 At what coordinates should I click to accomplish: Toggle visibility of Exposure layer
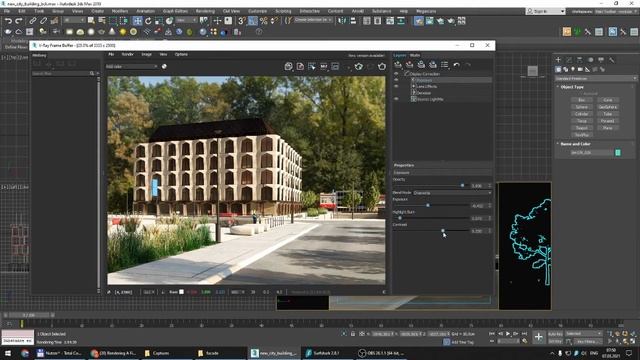[x=396, y=80]
